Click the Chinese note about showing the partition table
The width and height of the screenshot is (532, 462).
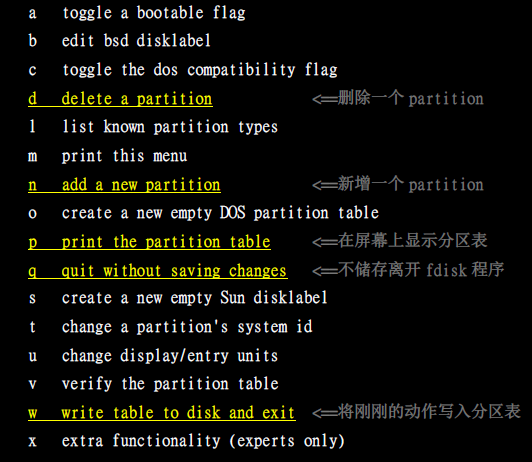[399, 241]
